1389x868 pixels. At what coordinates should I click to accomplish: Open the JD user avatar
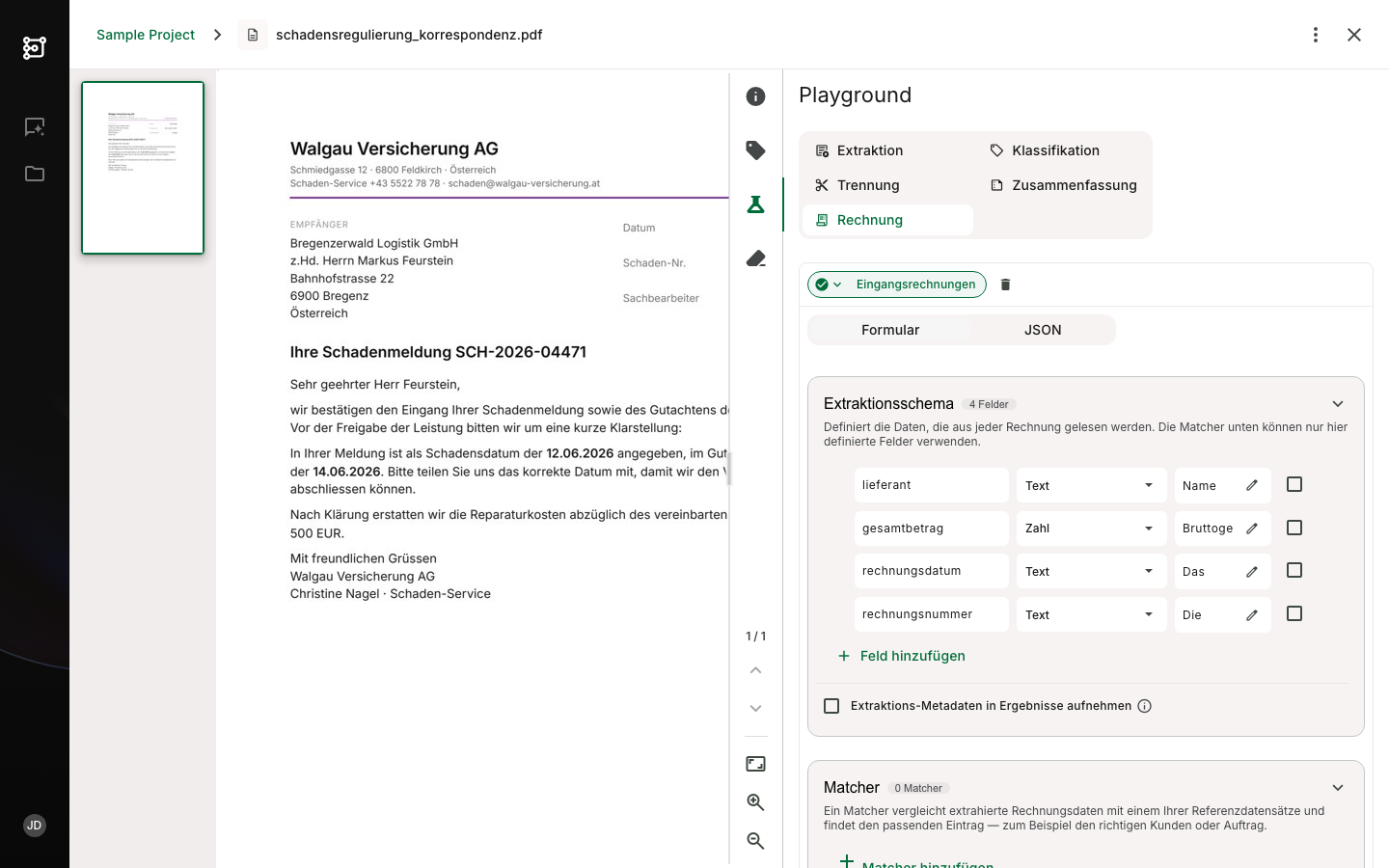click(35, 826)
